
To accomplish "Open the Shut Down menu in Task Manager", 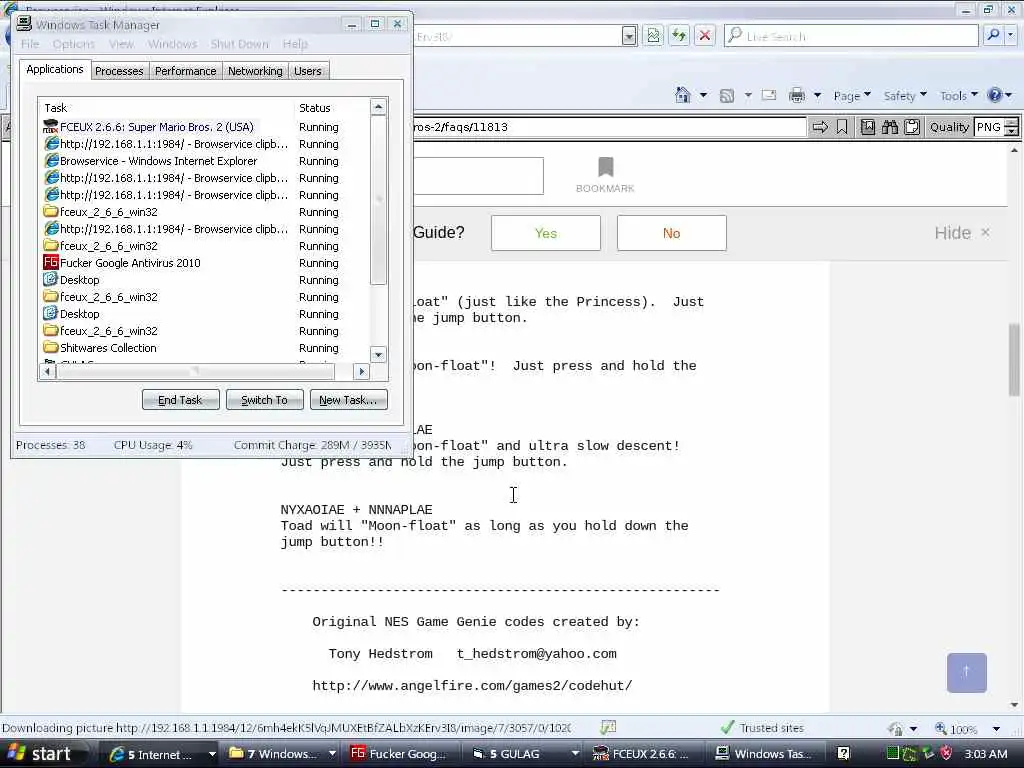I will [x=240, y=44].
